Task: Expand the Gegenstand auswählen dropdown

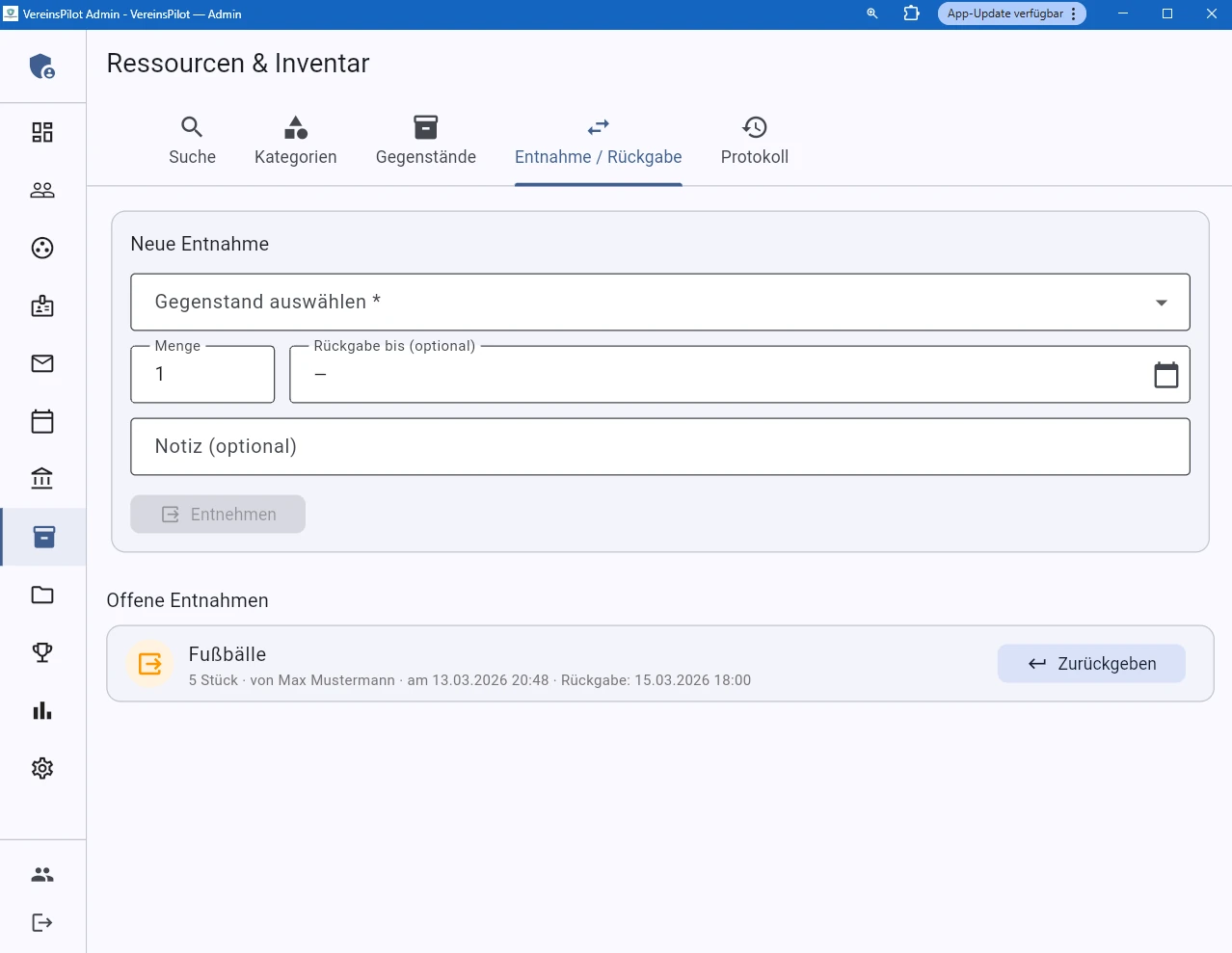Action: pyautogui.click(x=659, y=303)
